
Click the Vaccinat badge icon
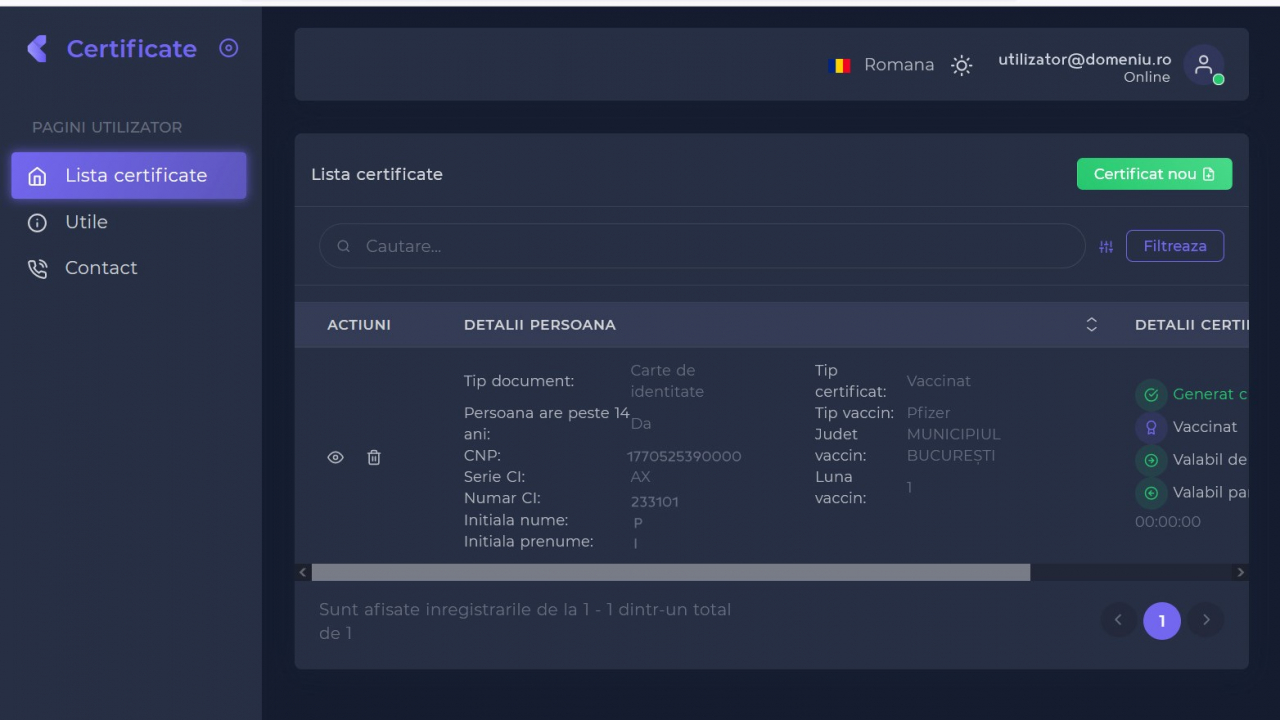1151,428
